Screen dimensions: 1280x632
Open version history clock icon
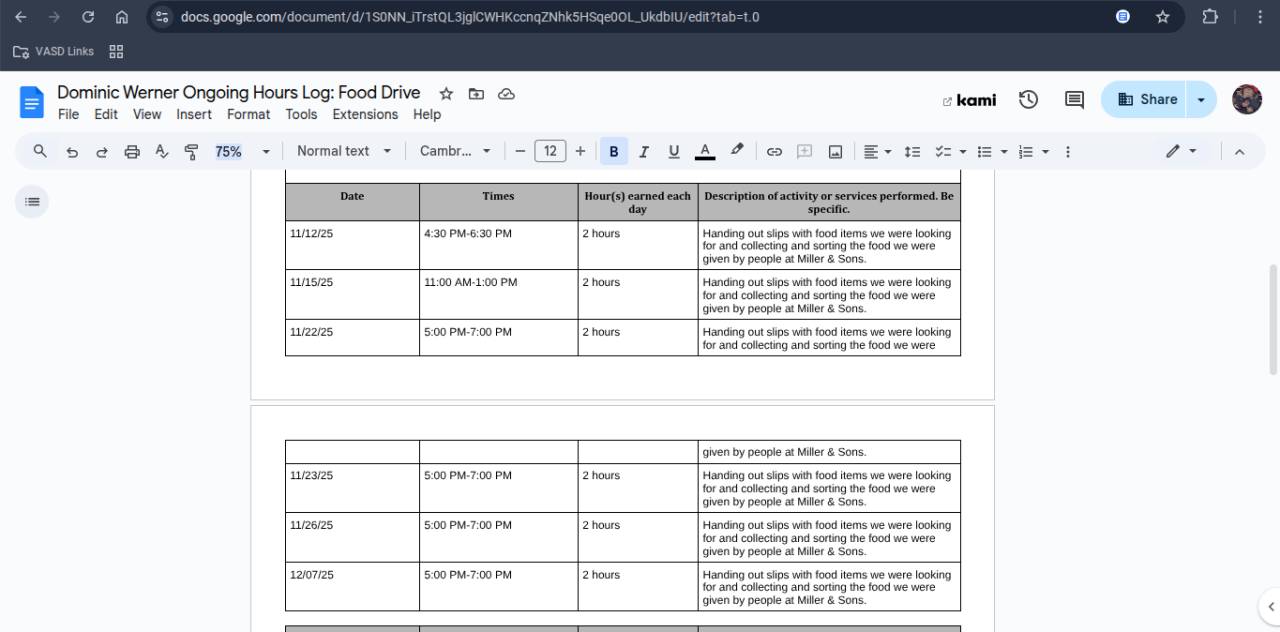click(x=1028, y=99)
